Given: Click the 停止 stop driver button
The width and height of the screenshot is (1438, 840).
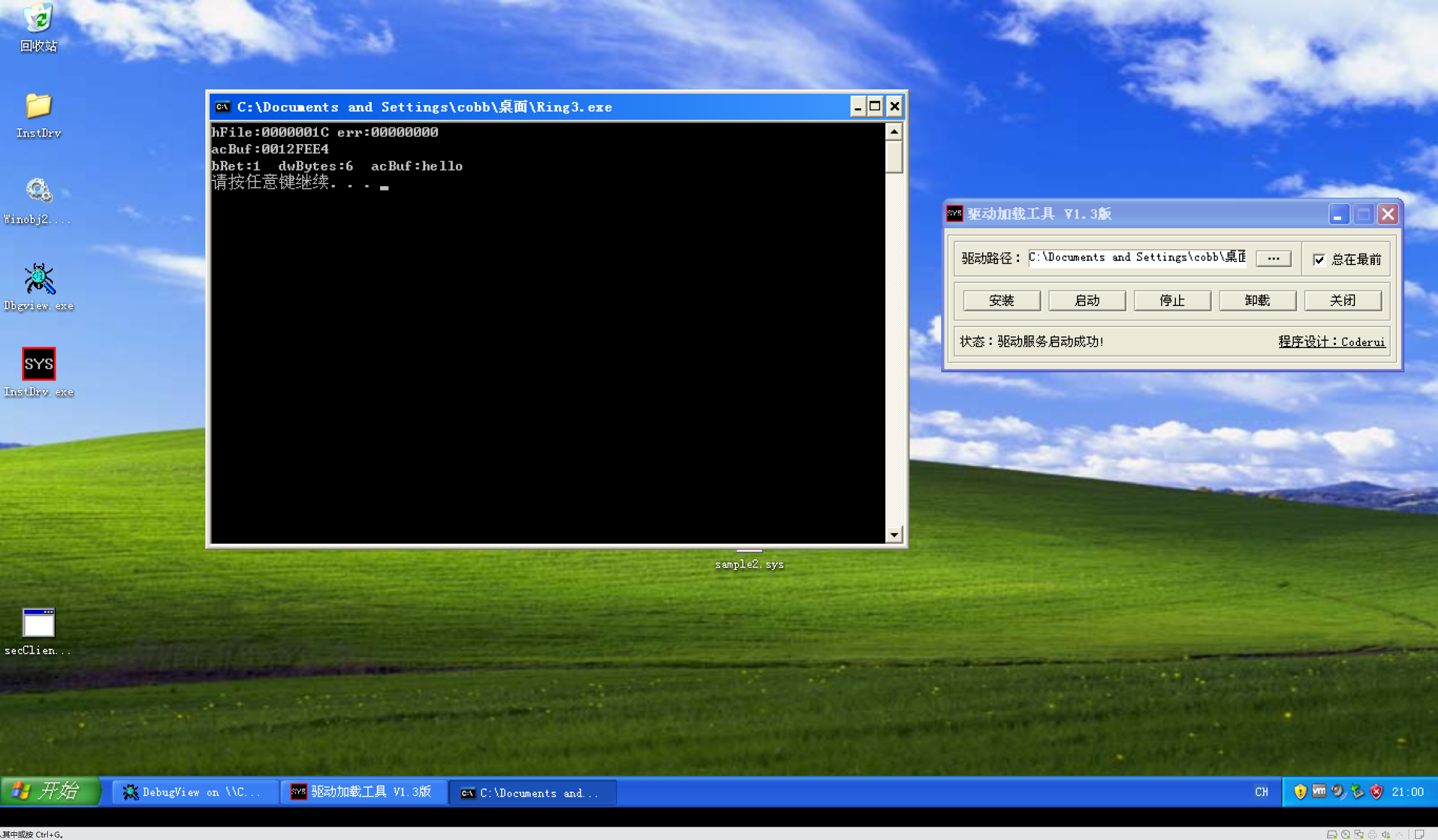Looking at the screenshot, I should tap(1172, 300).
